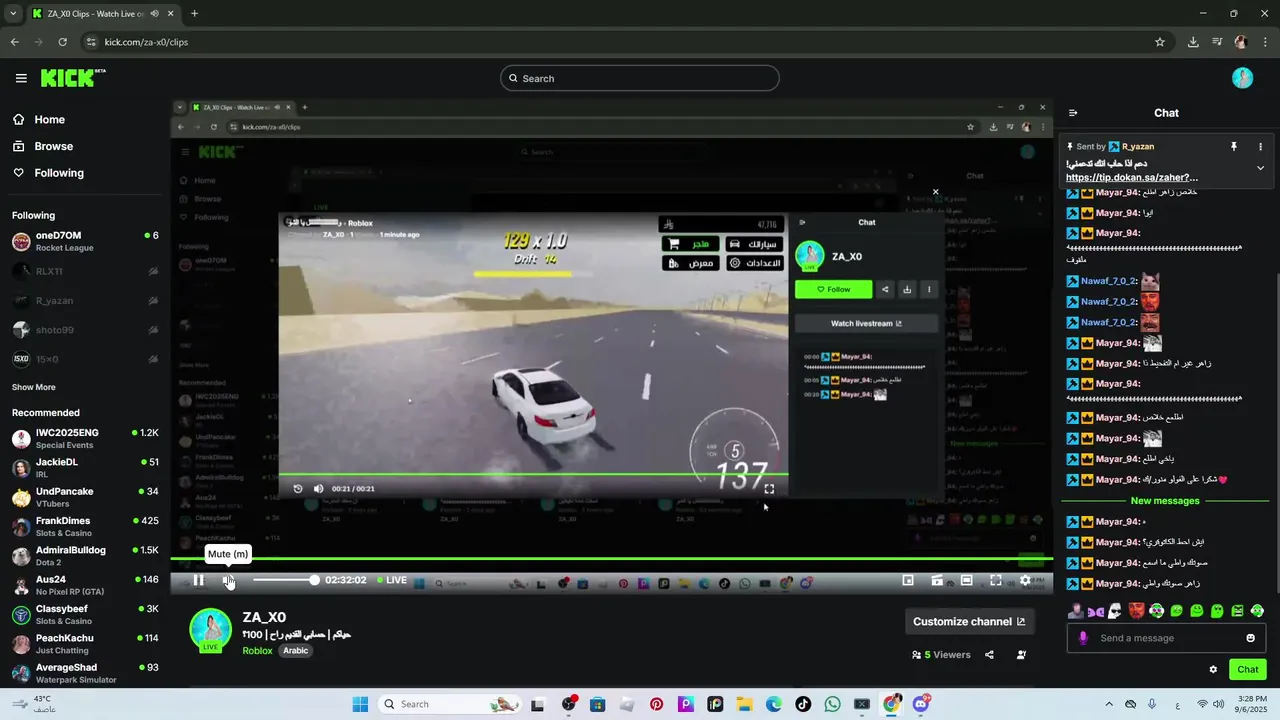Open the tip.dokan.sa link in pinned message
Viewport: 1280px width, 720px height.
click(1132, 177)
